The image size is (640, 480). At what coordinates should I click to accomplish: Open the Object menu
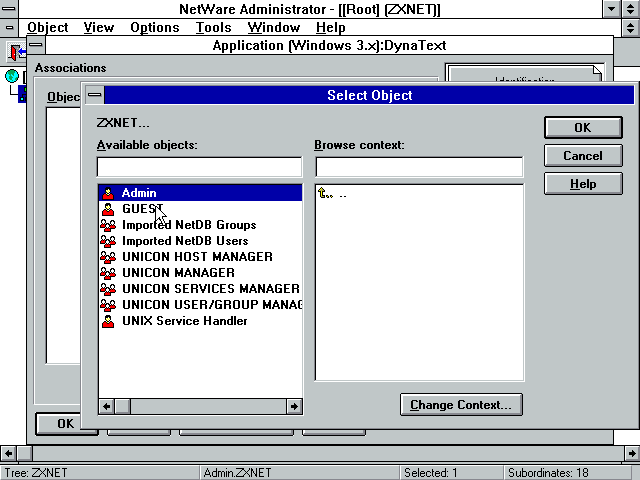click(x=48, y=27)
